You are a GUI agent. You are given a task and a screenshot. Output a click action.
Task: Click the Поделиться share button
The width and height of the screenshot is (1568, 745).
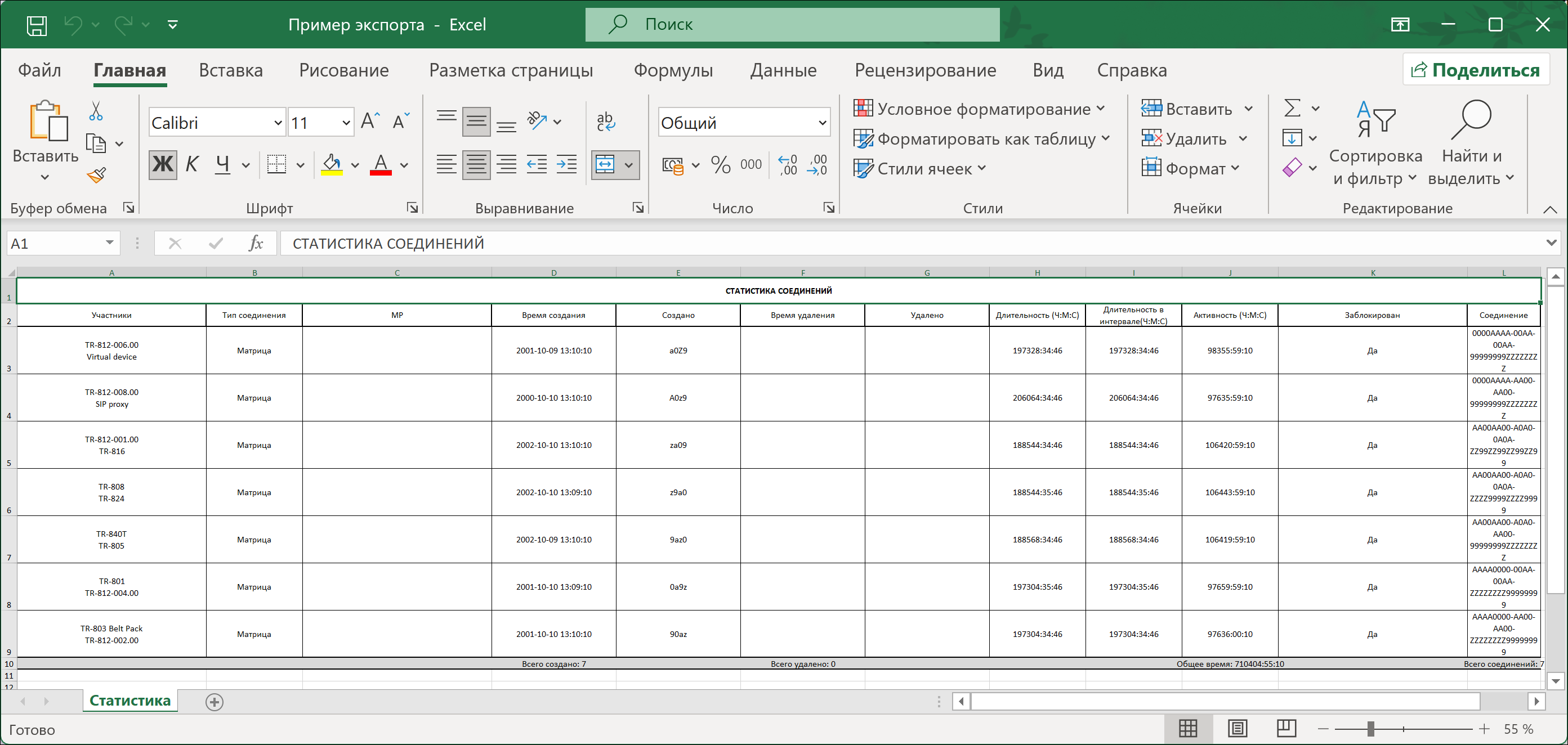pyautogui.click(x=1476, y=70)
